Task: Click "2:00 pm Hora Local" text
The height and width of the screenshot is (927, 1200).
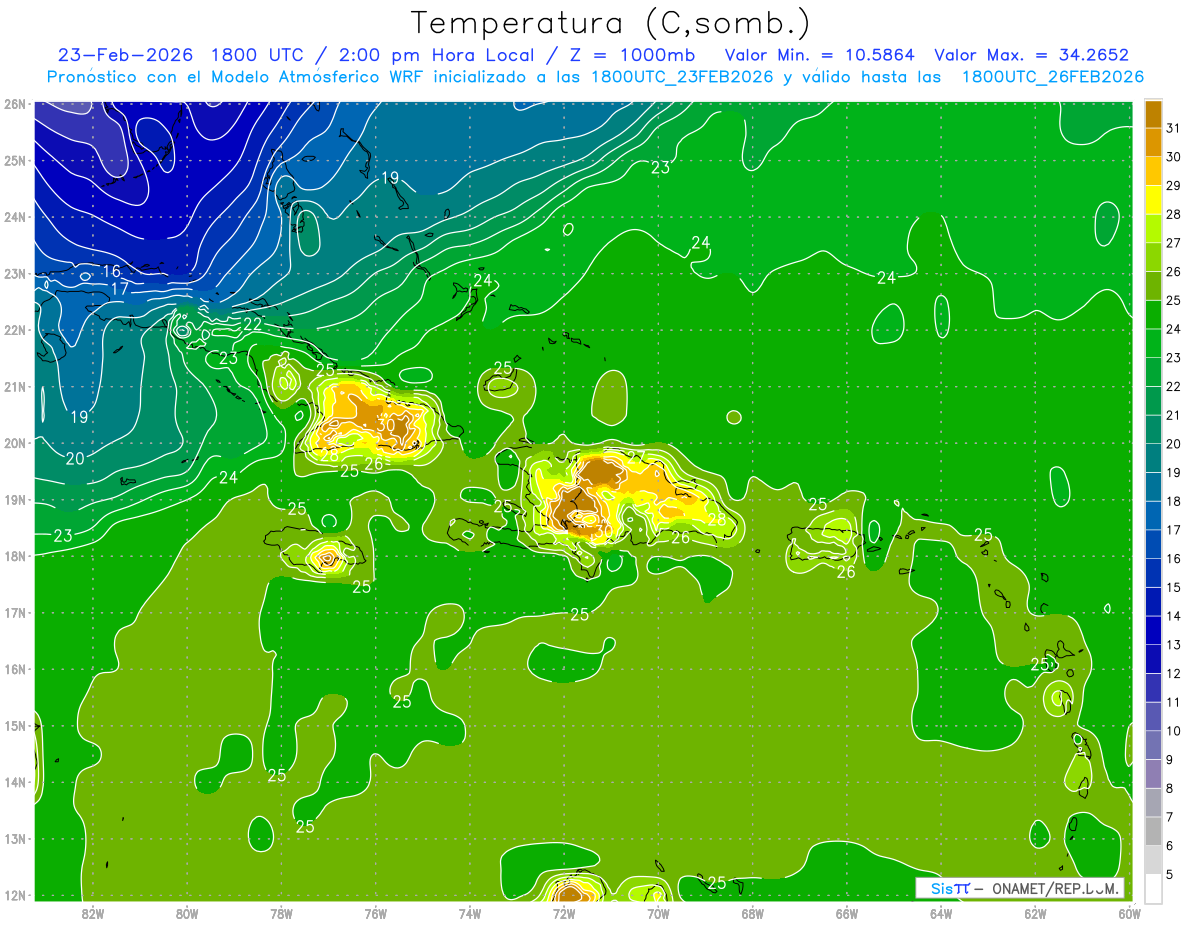Action: [x=437, y=55]
